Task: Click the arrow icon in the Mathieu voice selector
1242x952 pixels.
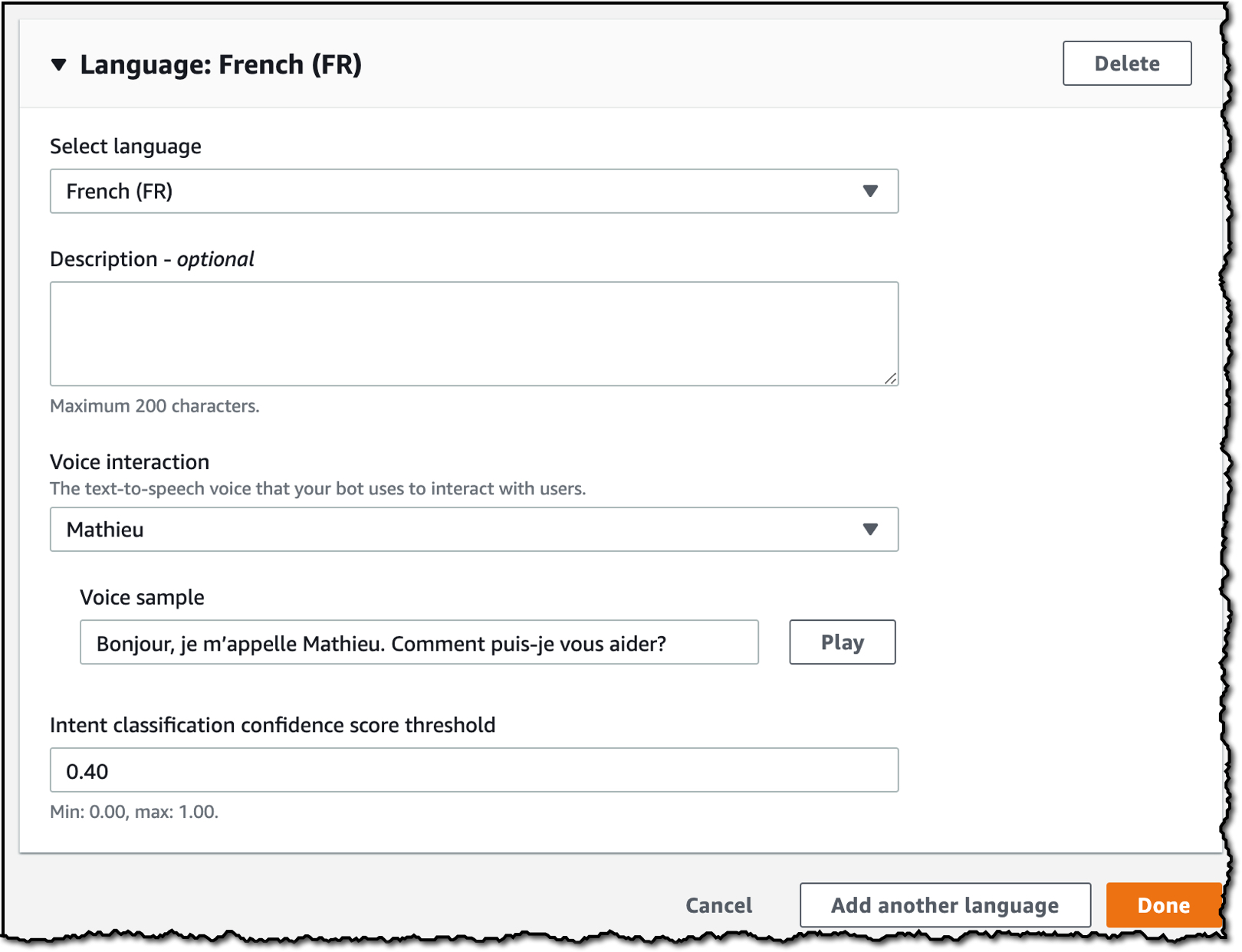Action: click(869, 529)
